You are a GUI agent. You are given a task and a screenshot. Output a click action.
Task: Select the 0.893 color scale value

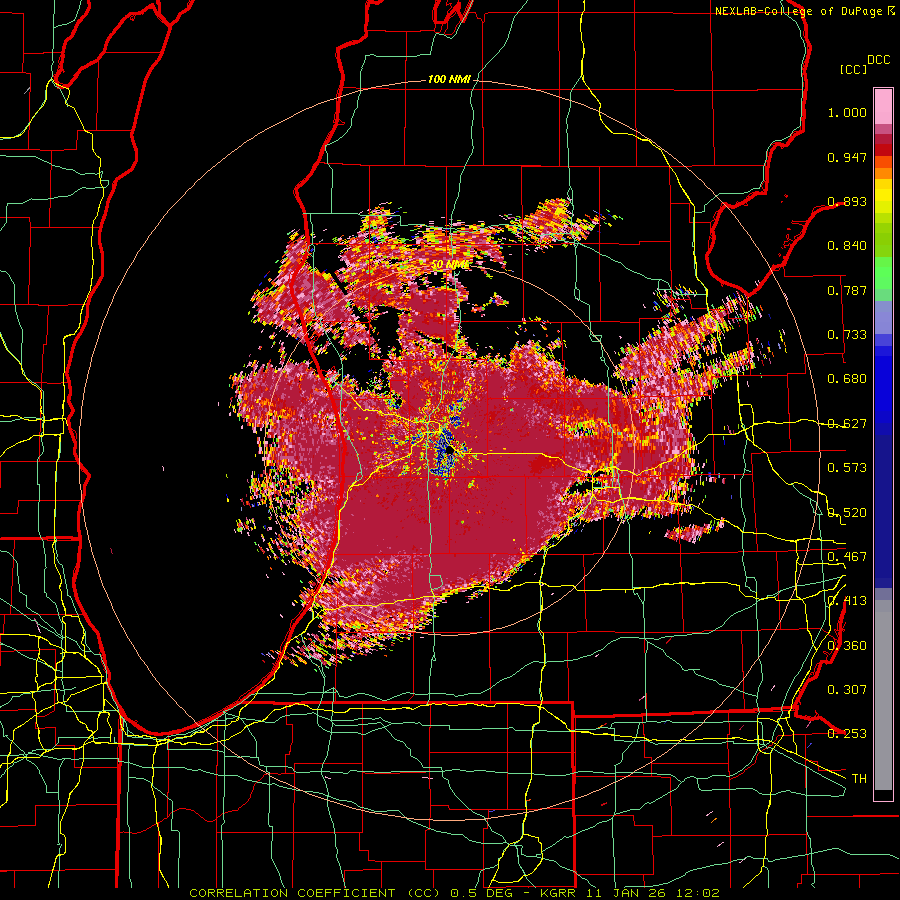[847, 201]
